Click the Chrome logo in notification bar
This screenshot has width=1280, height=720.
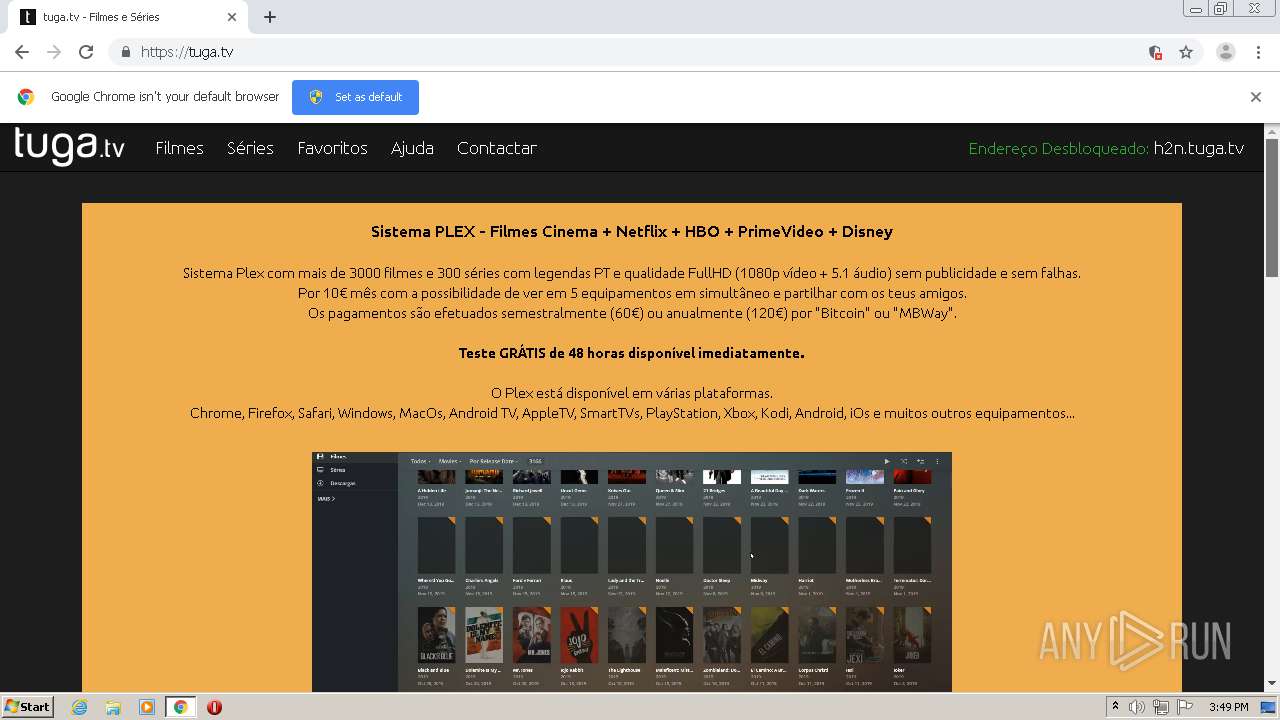(26, 97)
